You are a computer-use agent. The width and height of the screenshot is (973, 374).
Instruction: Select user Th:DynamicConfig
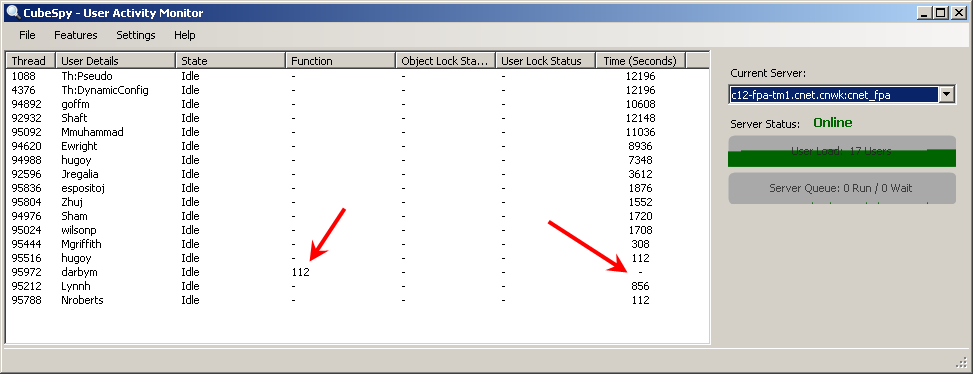click(105, 91)
